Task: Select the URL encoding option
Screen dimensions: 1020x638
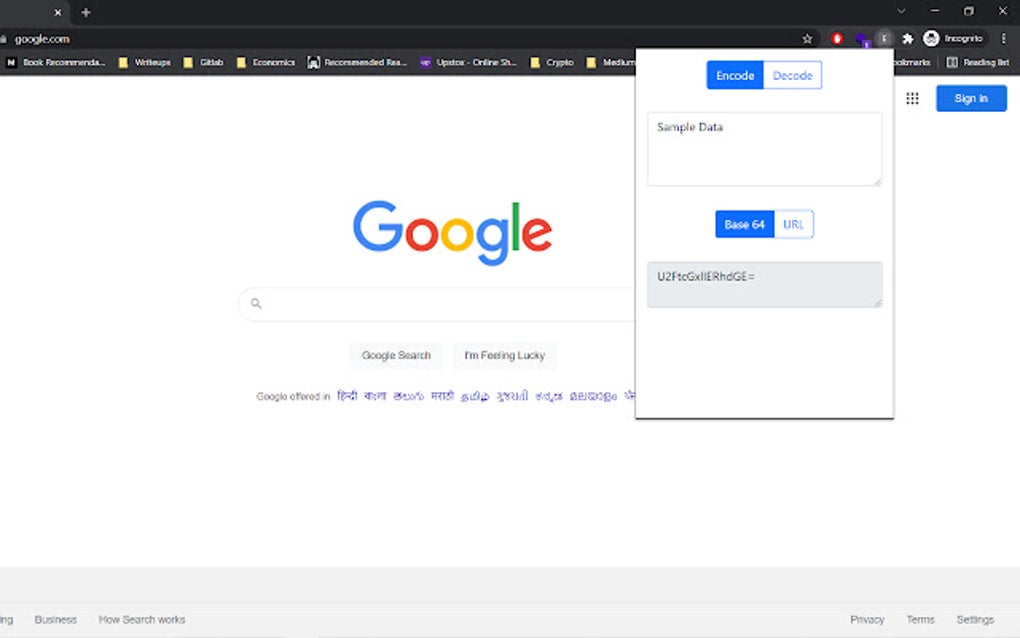Action: [793, 224]
